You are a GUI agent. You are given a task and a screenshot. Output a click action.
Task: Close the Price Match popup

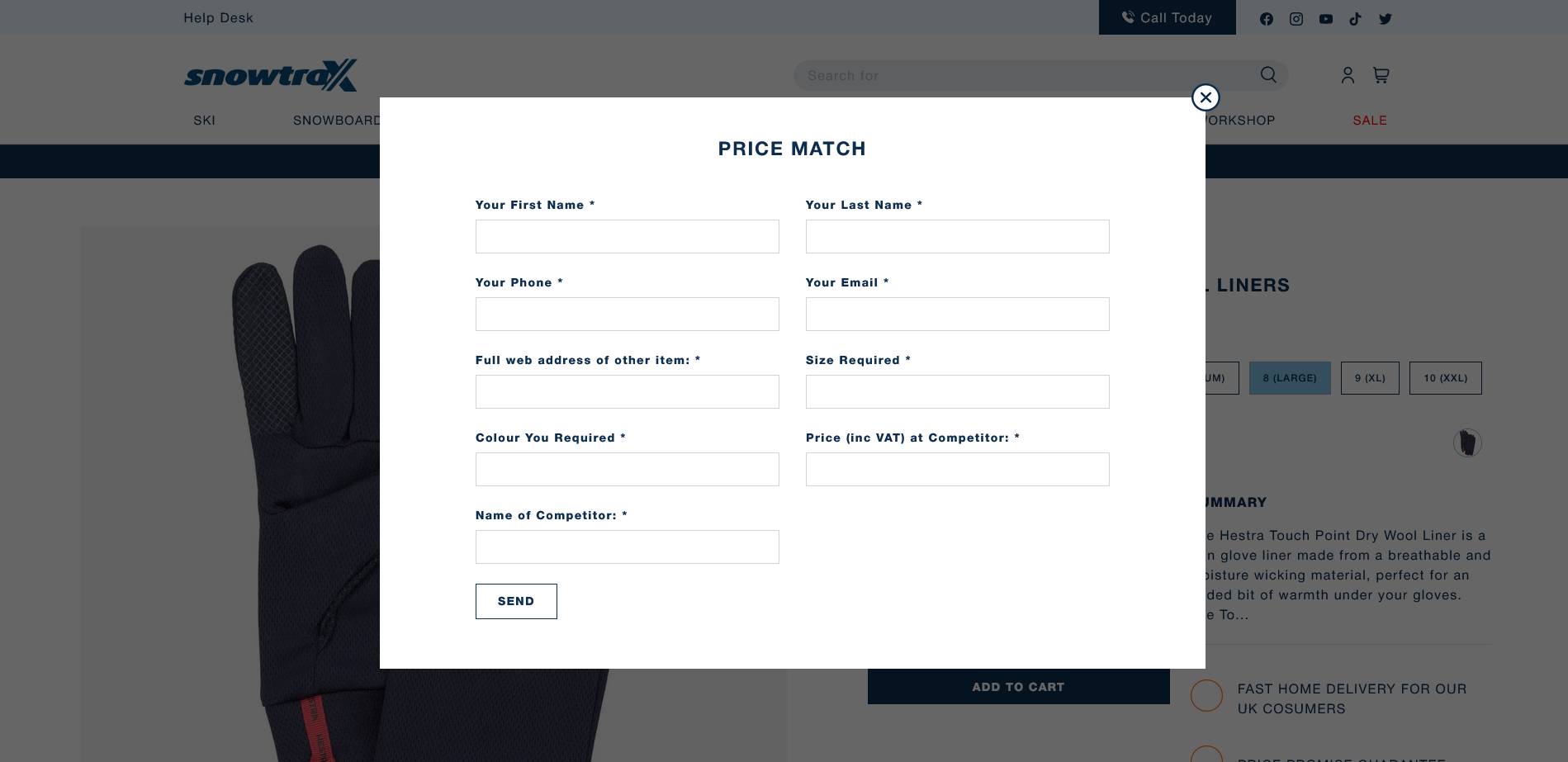coord(1206,97)
